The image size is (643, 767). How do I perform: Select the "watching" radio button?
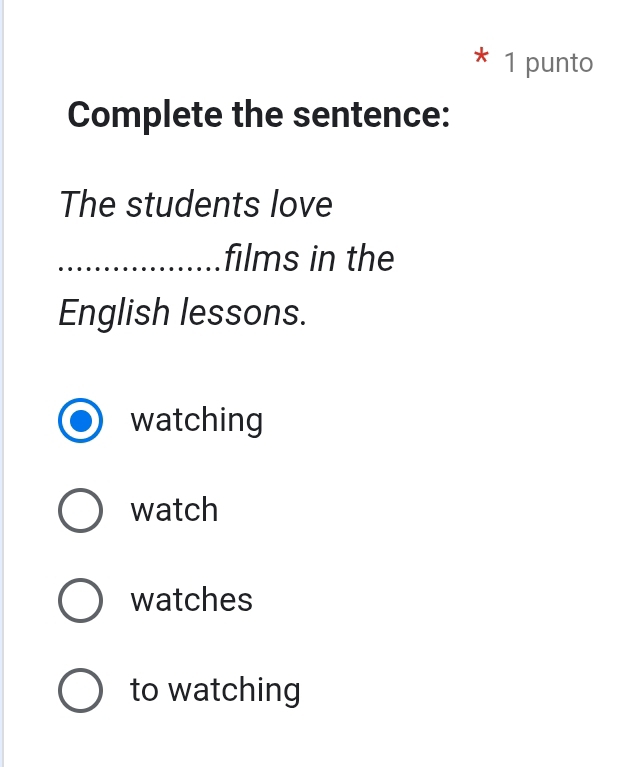coord(80,421)
